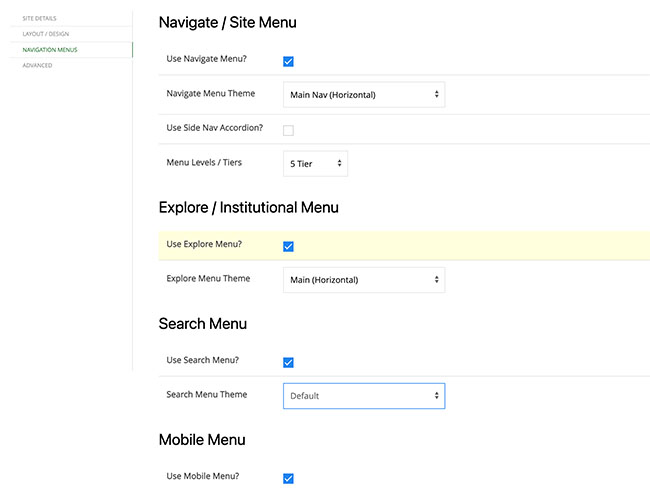Go to the Advanced settings tab
650x501 pixels.
coord(38,65)
